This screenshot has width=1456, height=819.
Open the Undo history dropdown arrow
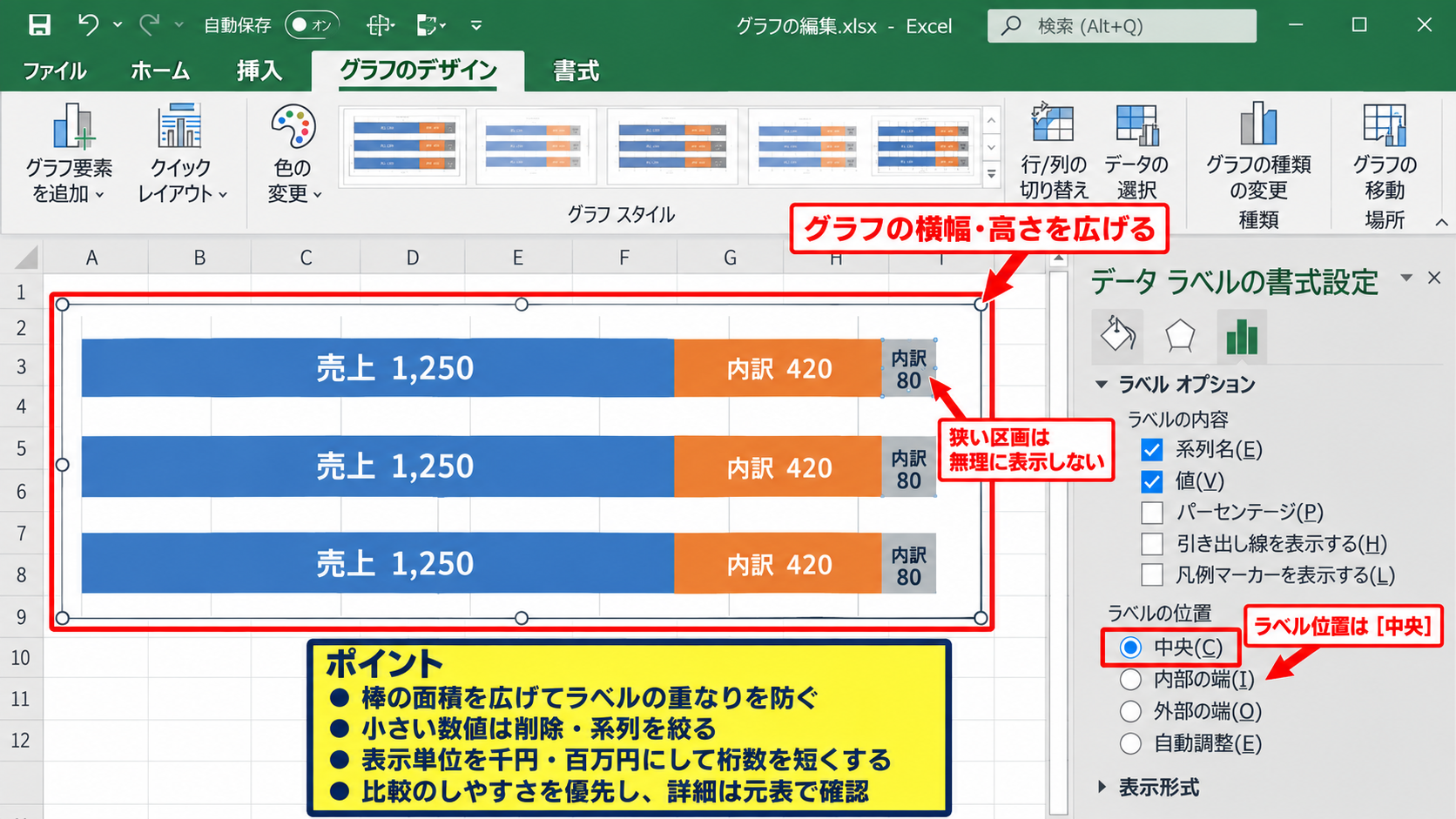pos(118,25)
